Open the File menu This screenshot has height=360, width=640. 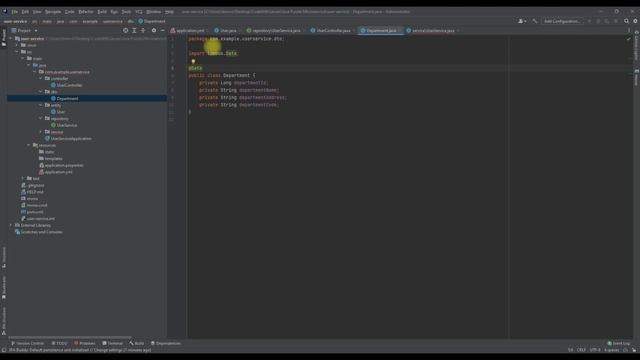[14, 12]
